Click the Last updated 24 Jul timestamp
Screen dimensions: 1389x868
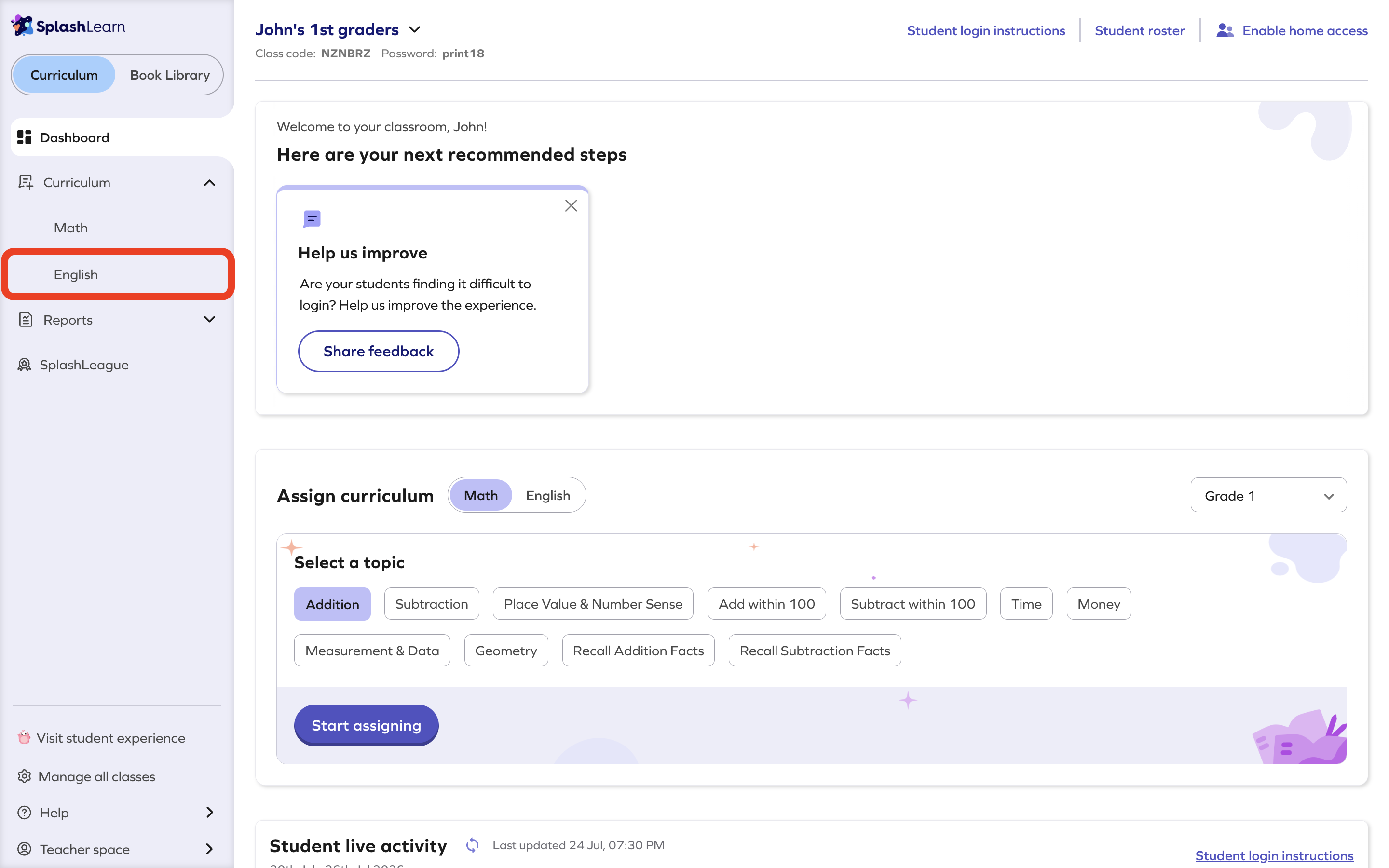click(x=578, y=845)
